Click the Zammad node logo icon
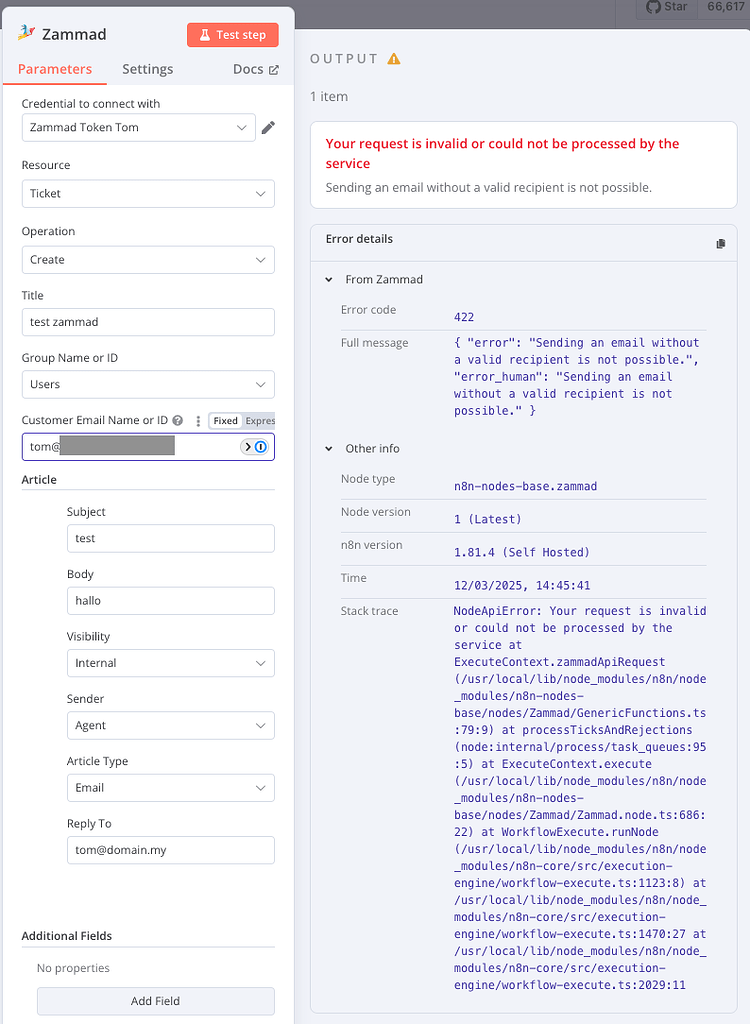This screenshot has height=1024, width=750. 26,33
